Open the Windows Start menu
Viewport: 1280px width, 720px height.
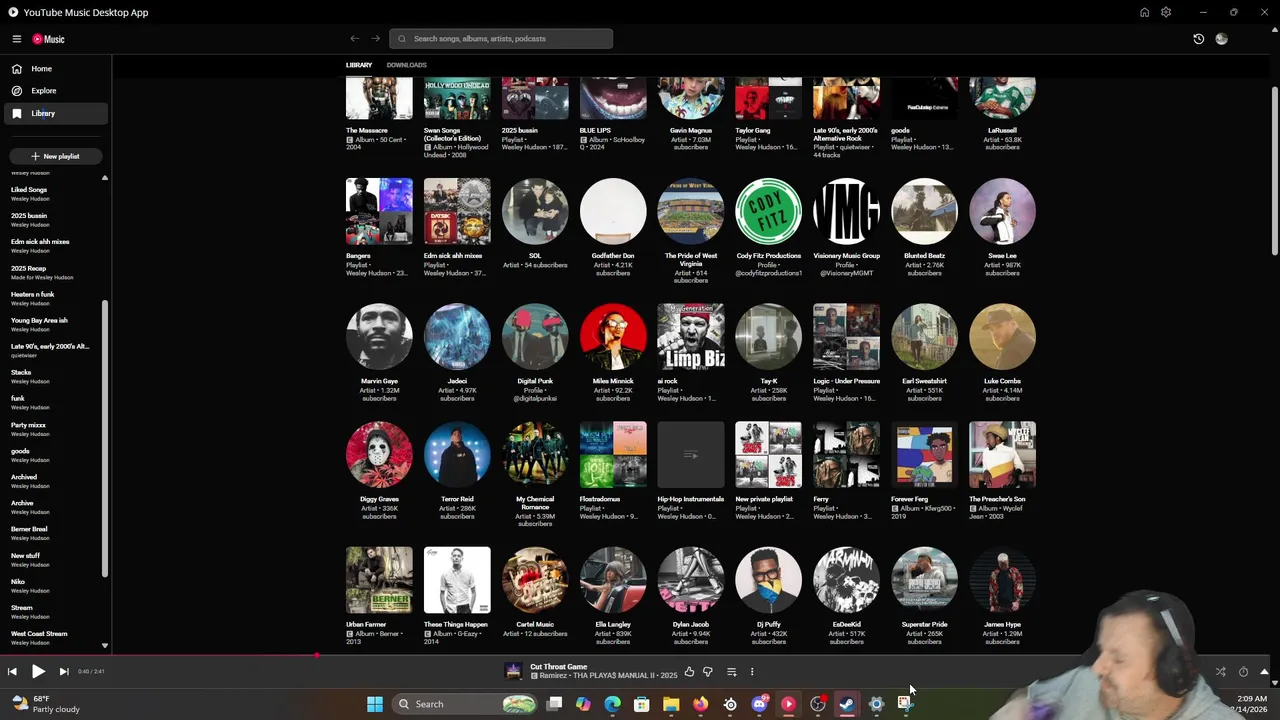coord(375,704)
